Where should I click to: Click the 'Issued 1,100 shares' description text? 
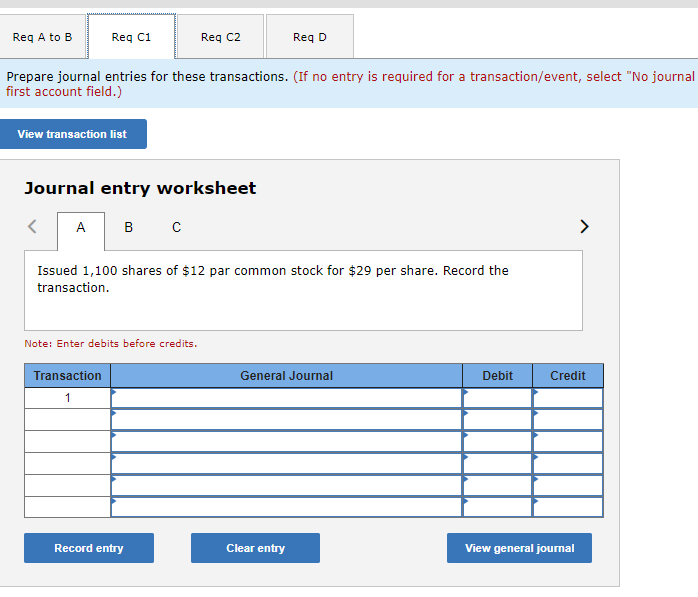click(273, 279)
